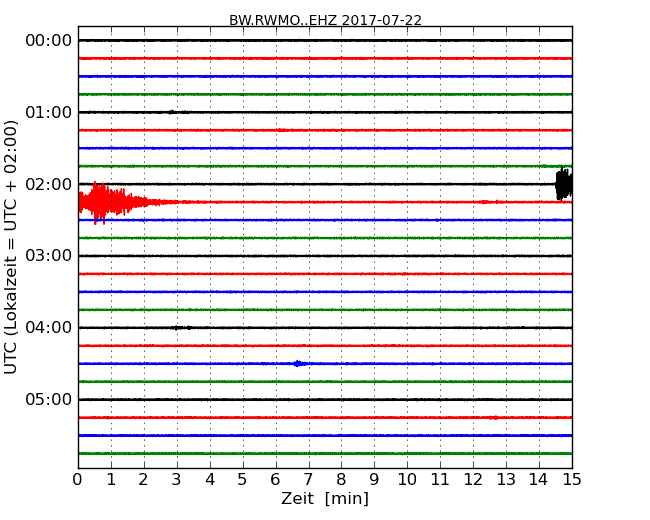This screenshot has height=520, width=650.
Task: Click x-axis tick label 1
Action: point(111,480)
